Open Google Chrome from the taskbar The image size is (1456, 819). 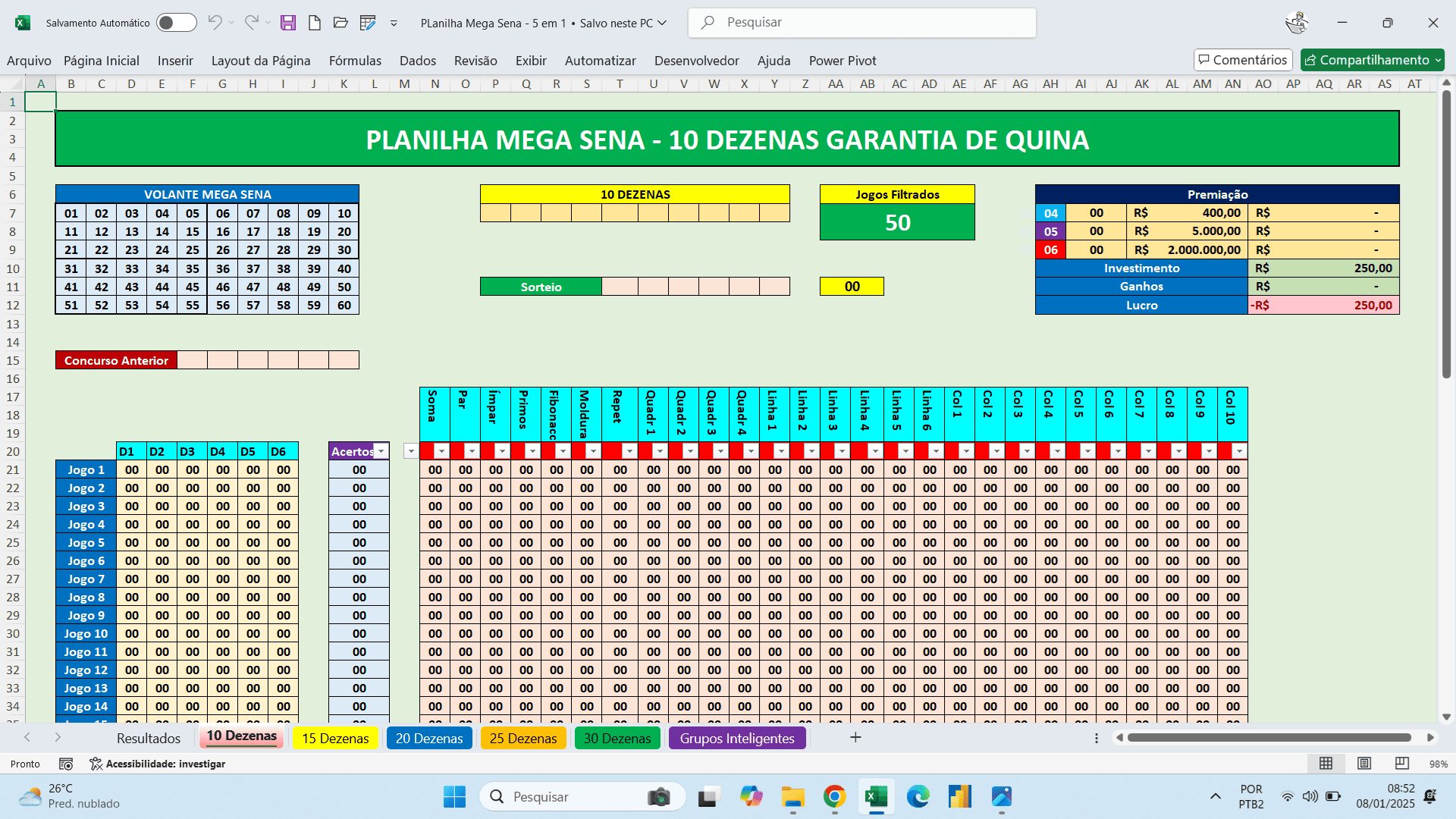(x=835, y=797)
